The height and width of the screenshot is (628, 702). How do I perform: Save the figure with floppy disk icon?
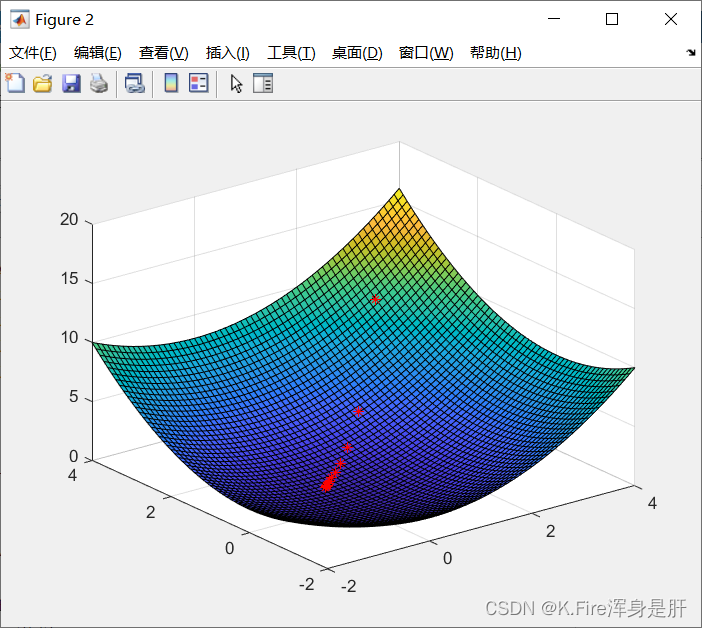(71, 84)
